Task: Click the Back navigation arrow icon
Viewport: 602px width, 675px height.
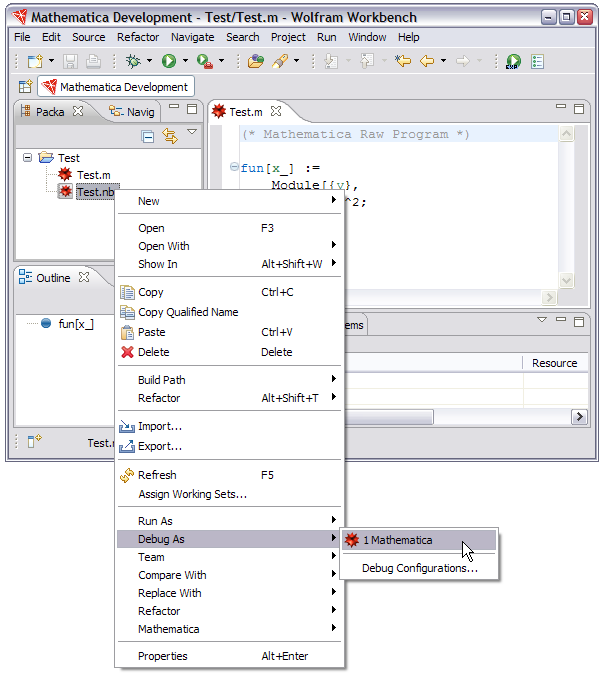Action: point(427,61)
